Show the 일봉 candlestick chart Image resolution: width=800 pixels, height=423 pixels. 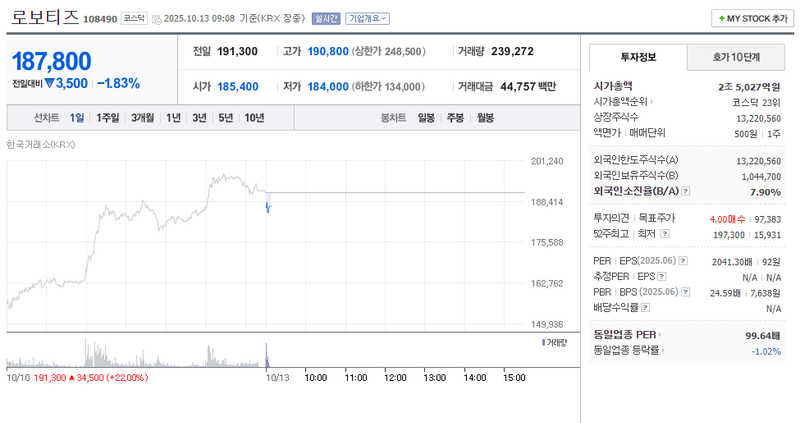(426, 118)
